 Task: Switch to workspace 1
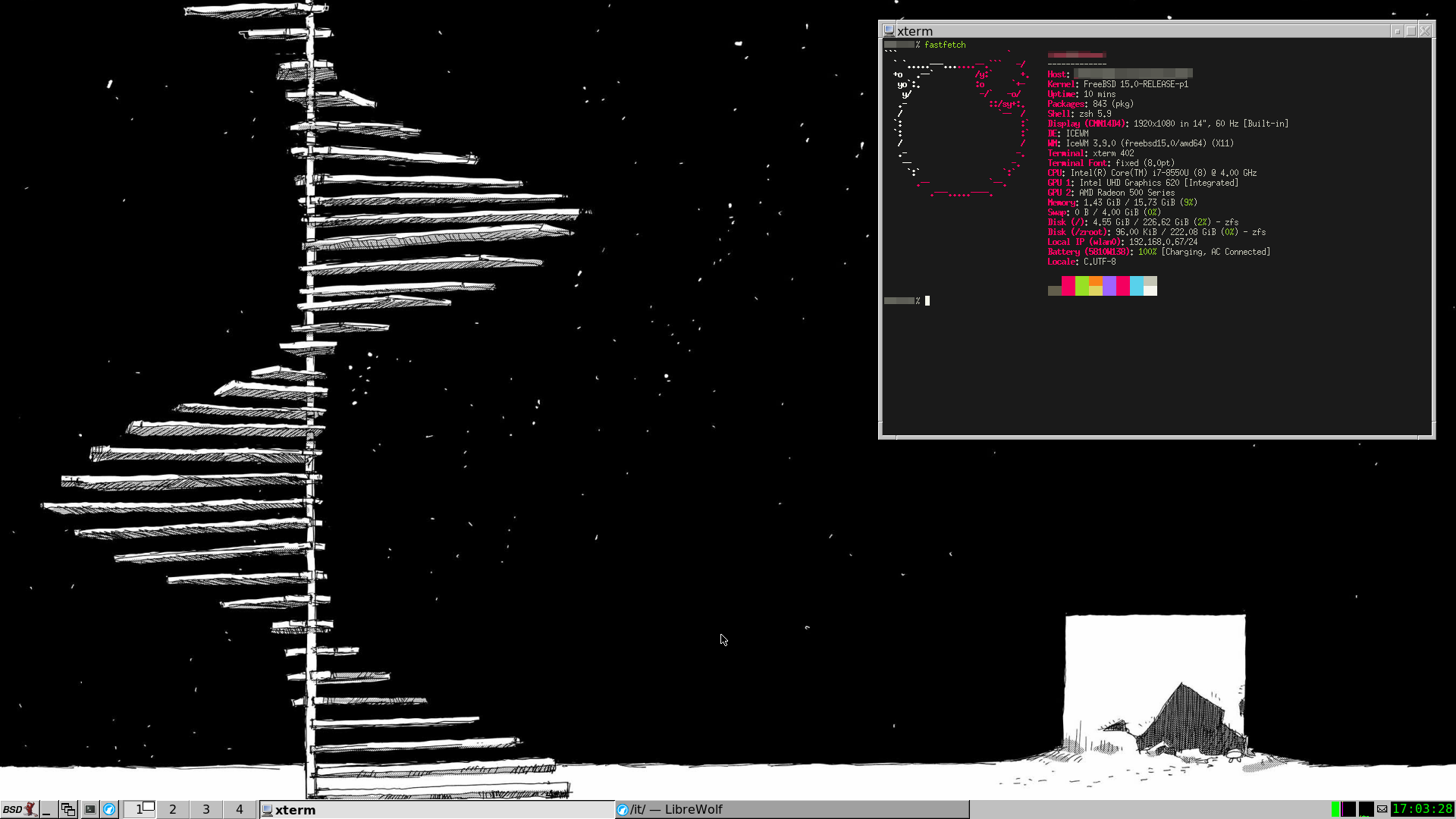pyautogui.click(x=140, y=809)
